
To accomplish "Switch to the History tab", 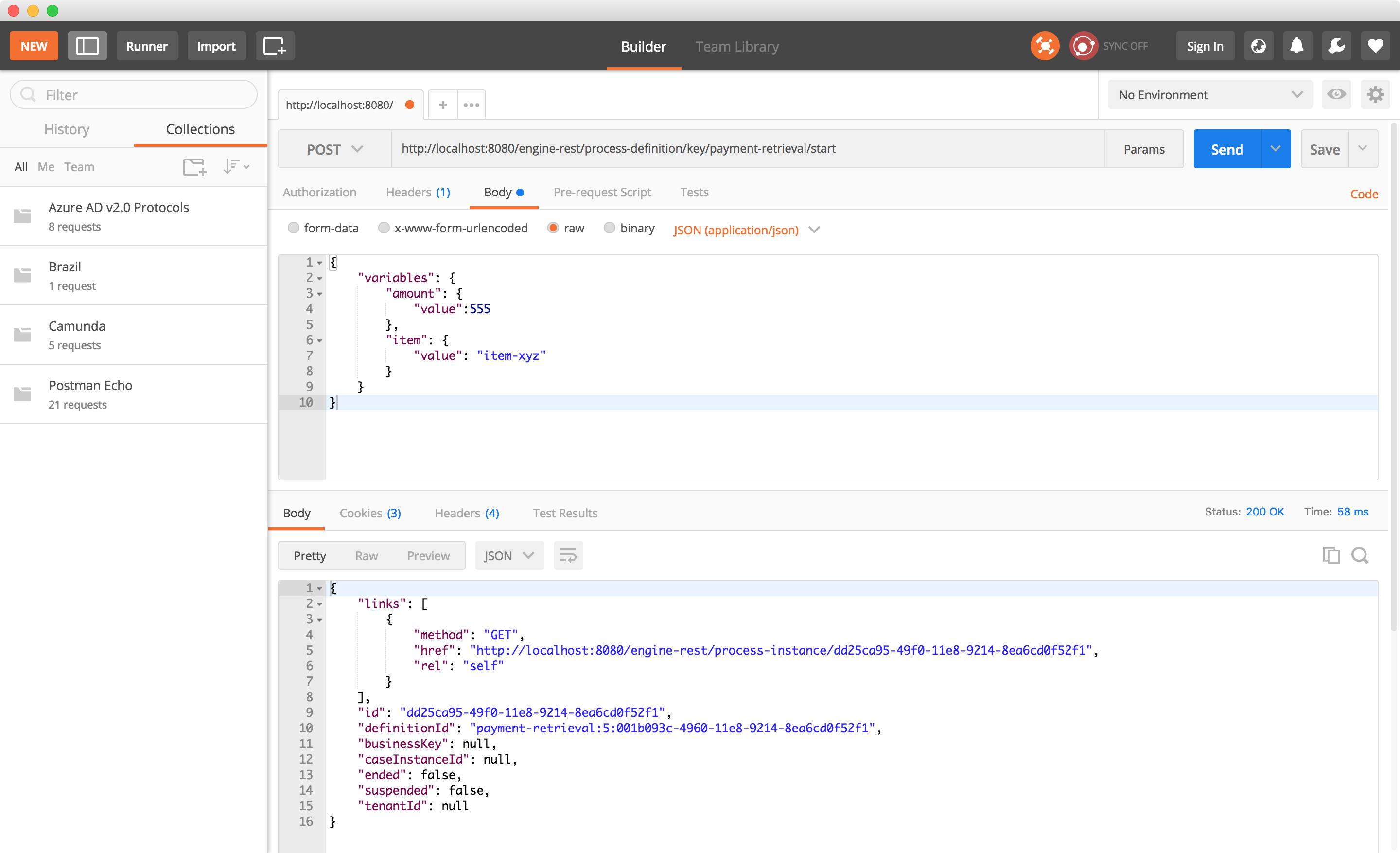I will 67,129.
